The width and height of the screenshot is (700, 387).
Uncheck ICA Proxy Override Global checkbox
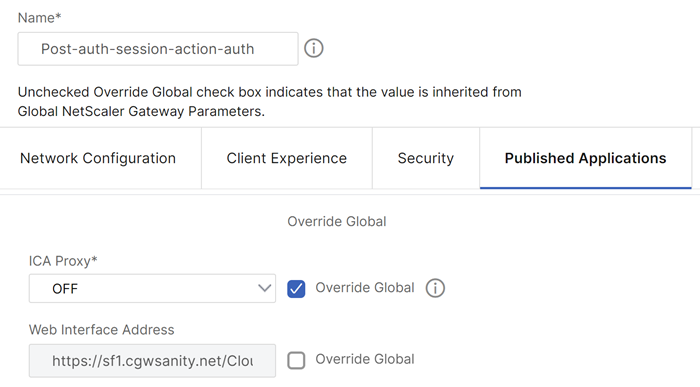tap(296, 289)
